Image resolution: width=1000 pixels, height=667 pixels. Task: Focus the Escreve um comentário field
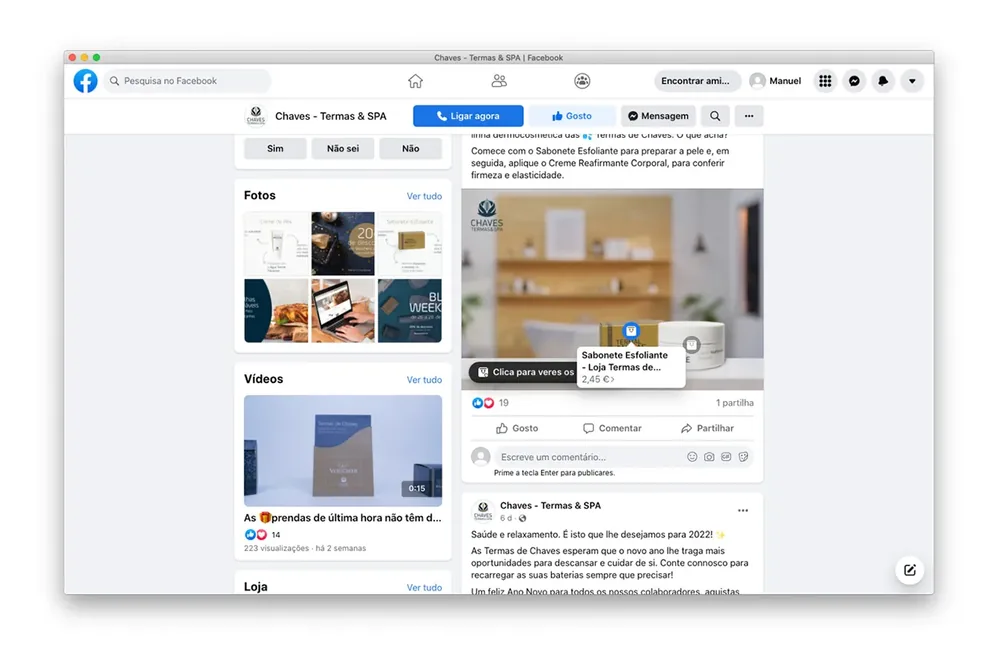click(x=590, y=457)
